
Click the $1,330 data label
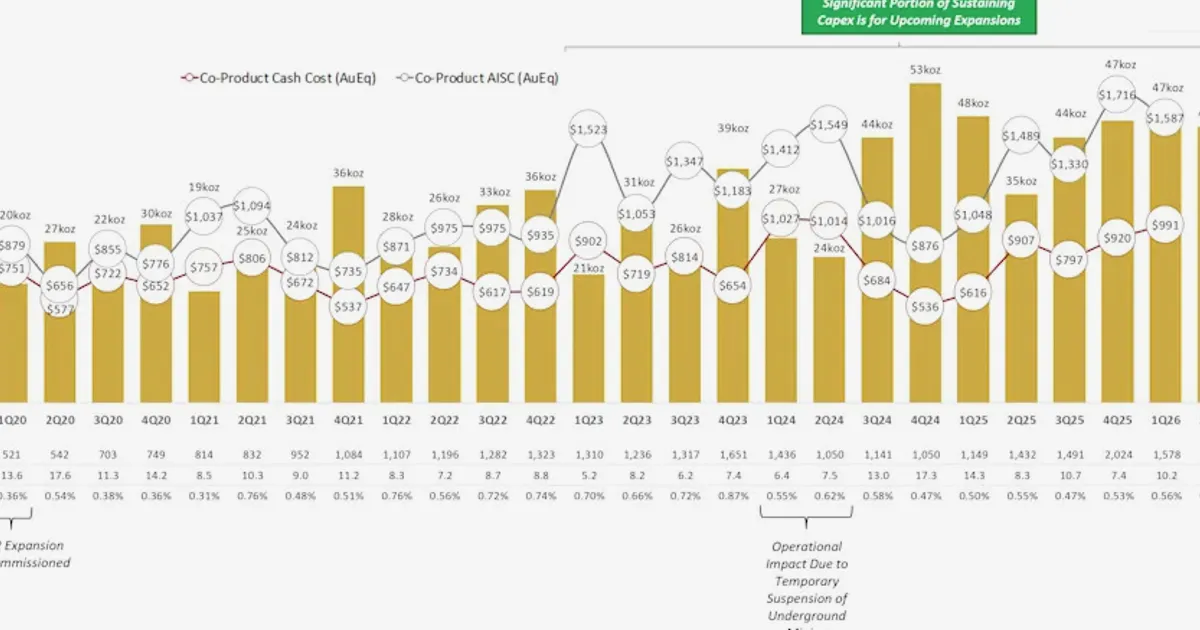pyautogui.click(x=1069, y=164)
